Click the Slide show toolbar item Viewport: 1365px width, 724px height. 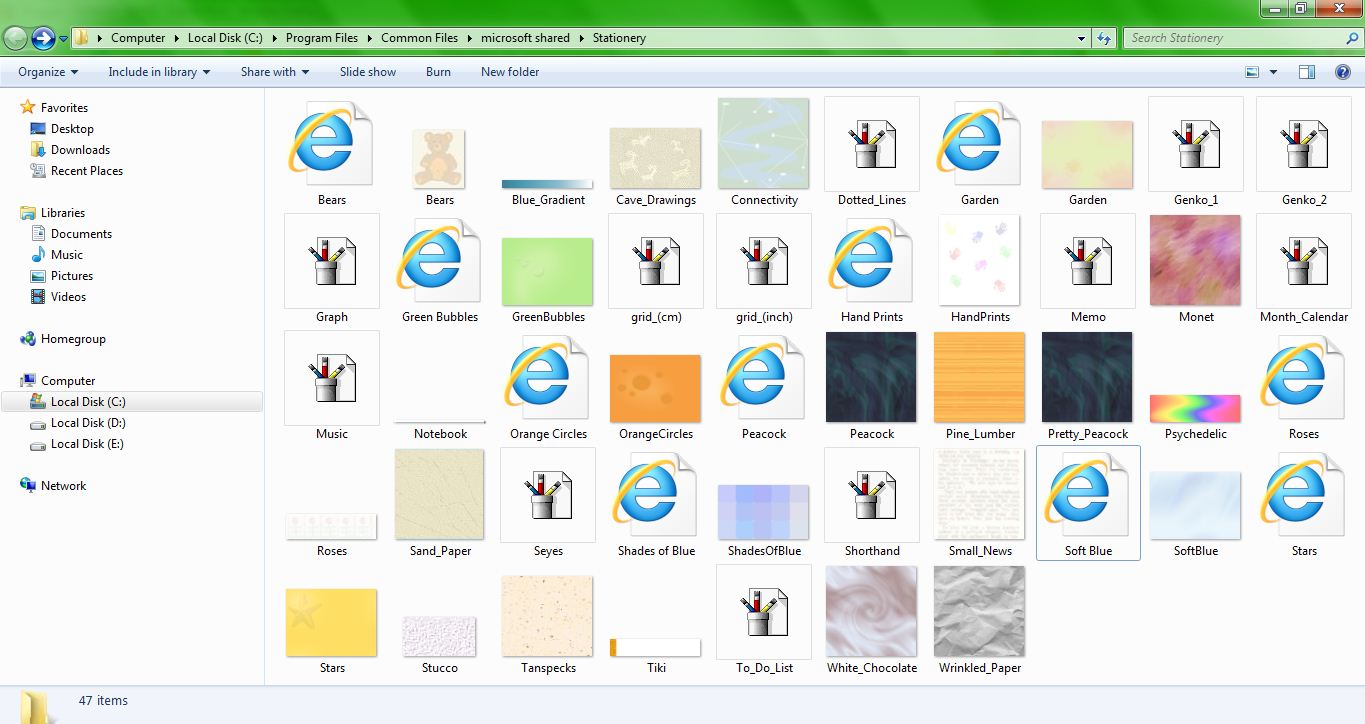tap(367, 71)
